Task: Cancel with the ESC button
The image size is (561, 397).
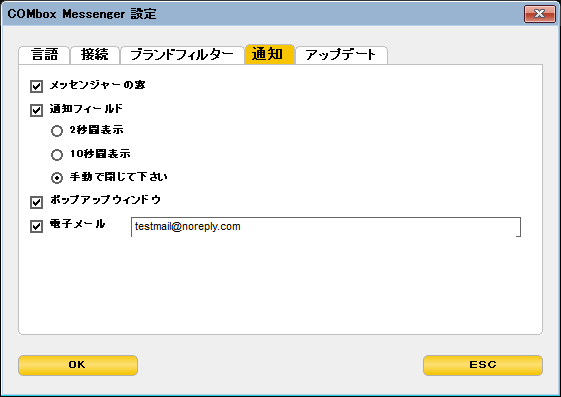Action: coord(483,365)
